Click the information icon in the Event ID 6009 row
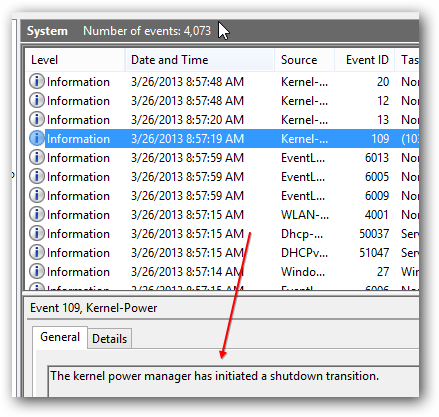 [37, 195]
